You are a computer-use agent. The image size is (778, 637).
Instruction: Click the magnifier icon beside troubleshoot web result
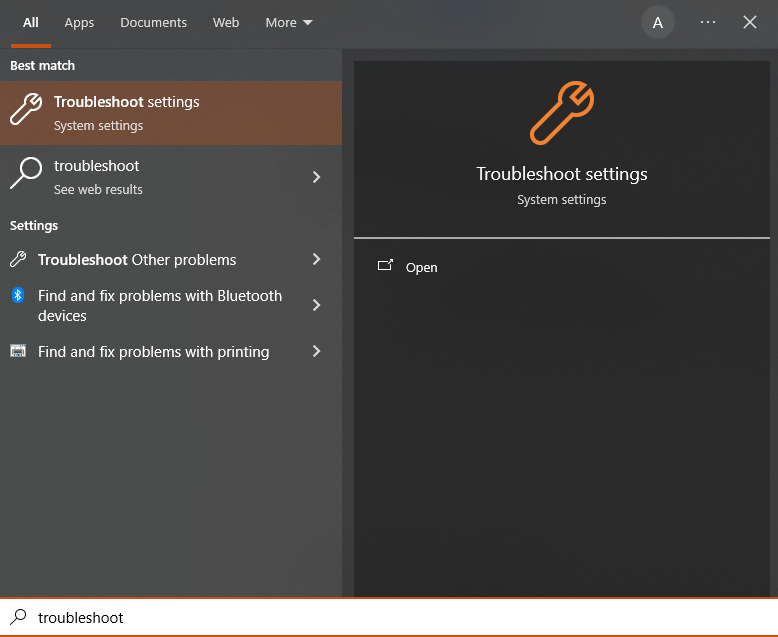26,173
